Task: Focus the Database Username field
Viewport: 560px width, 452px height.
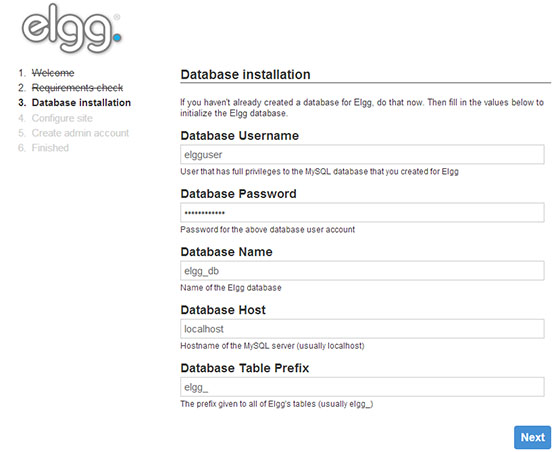Action: click(362, 155)
